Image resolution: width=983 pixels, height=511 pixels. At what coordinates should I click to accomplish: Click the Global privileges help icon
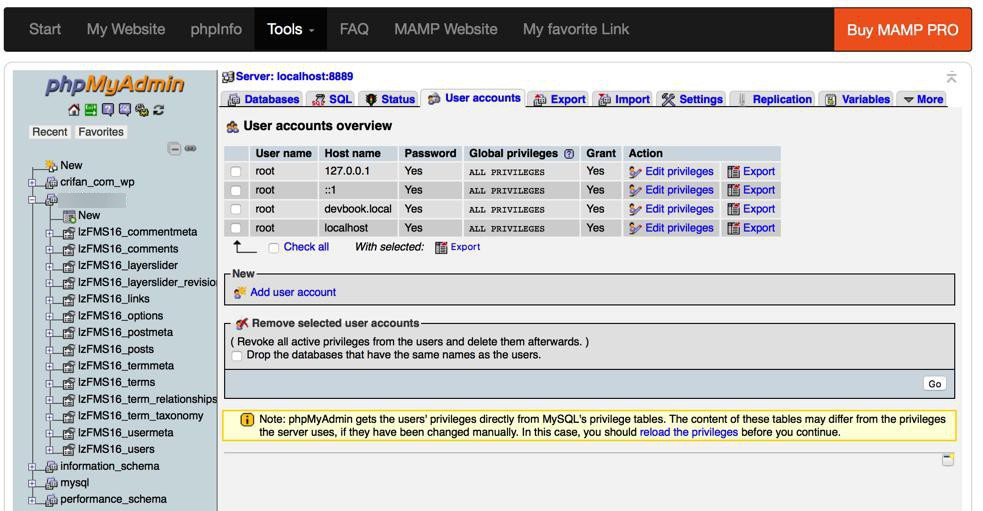click(569, 154)
